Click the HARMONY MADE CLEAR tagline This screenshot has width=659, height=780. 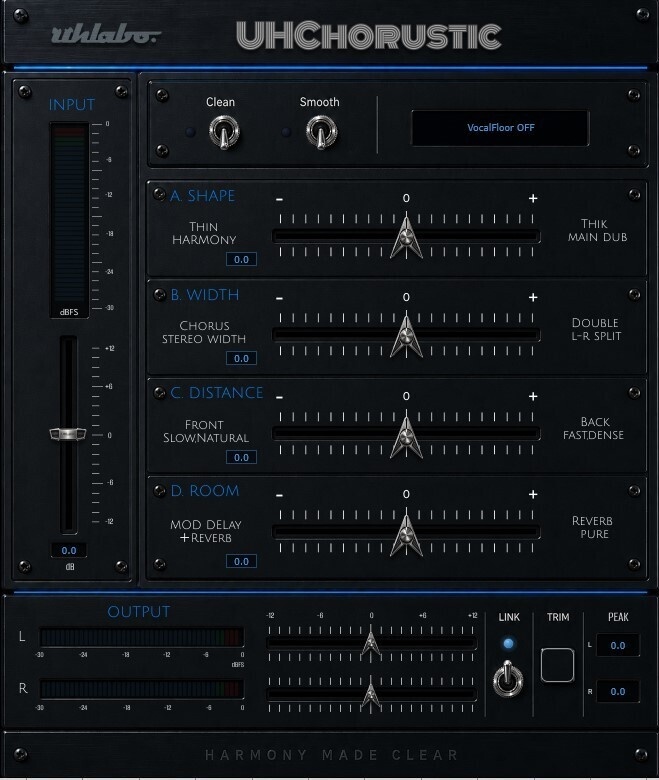(x=332, y=755)
